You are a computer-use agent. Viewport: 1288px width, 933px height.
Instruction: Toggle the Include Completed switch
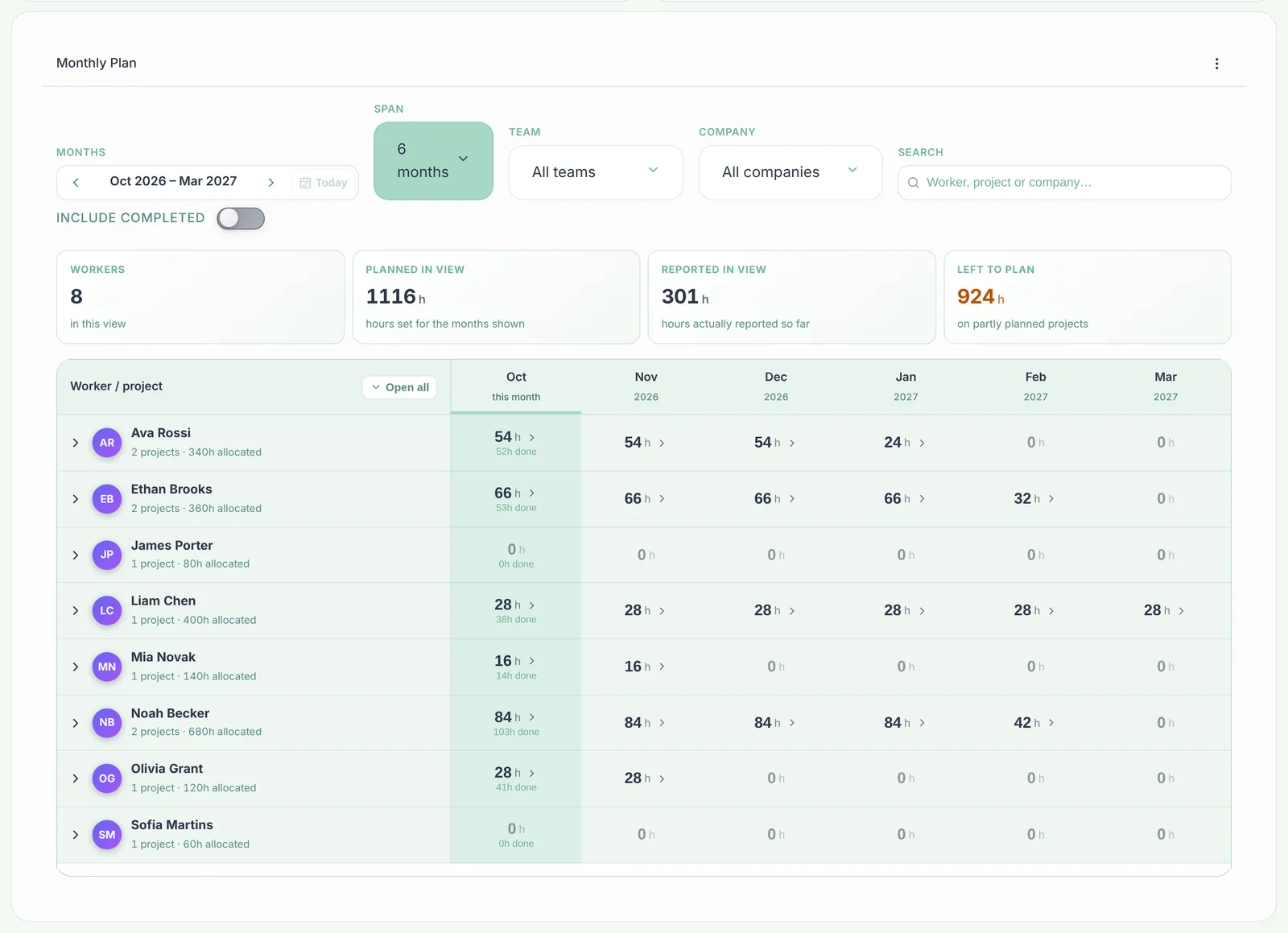[x=241, y=218]
